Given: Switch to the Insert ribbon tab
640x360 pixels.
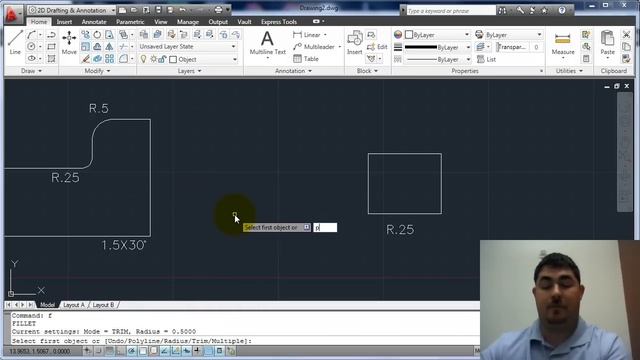Looking at the screenshot, I should (x=64, y=22).
